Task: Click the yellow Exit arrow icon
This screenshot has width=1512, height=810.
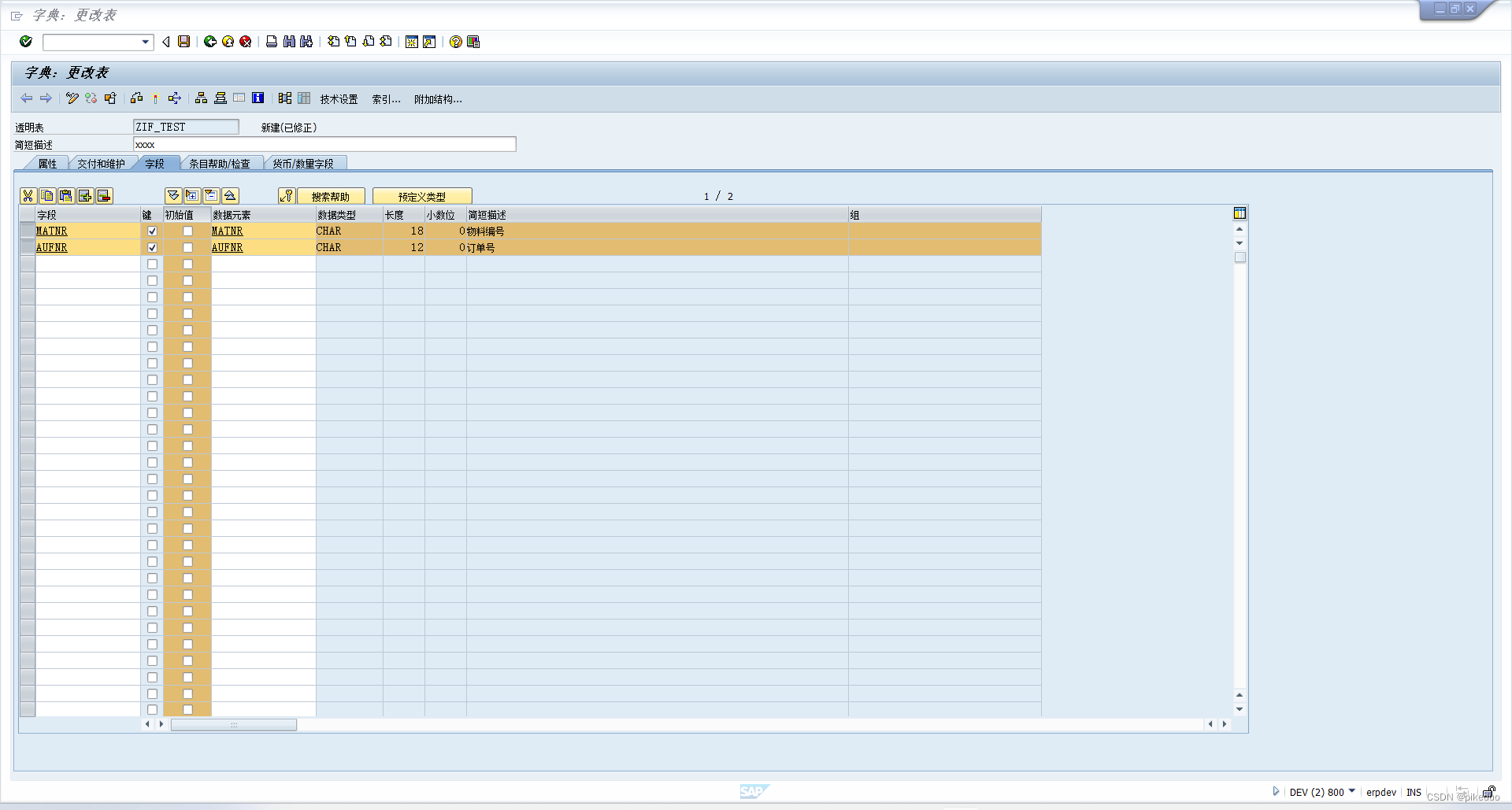Action: pyautogui.click(x=228, y=42)
